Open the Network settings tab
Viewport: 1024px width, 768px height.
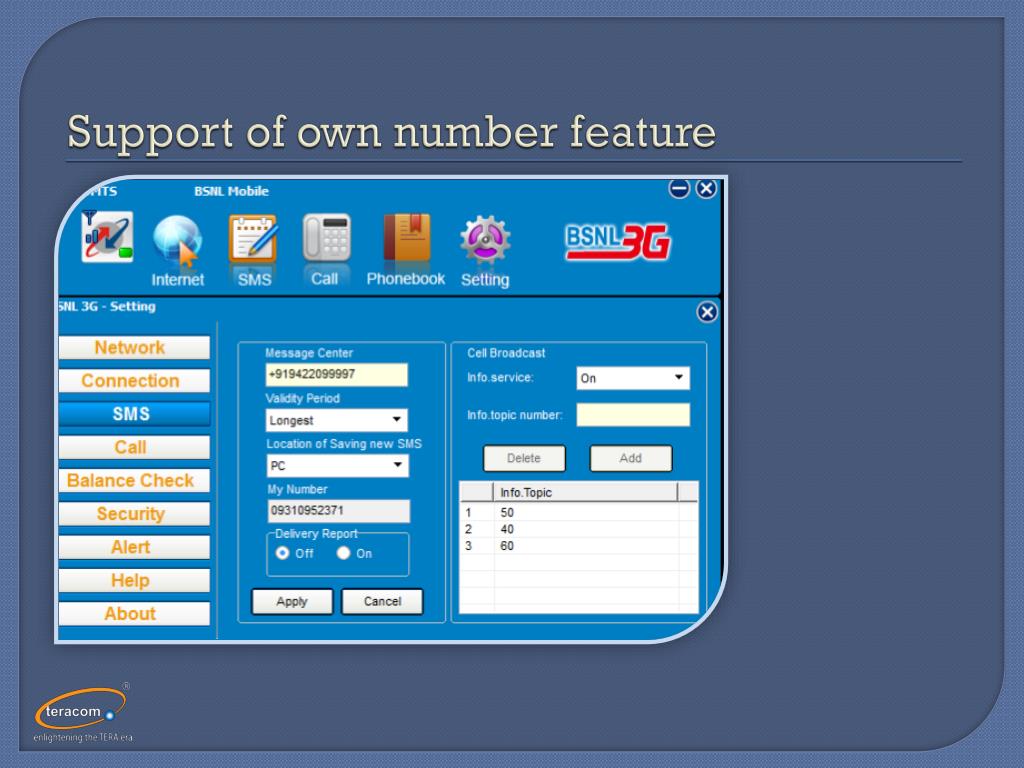134,347
